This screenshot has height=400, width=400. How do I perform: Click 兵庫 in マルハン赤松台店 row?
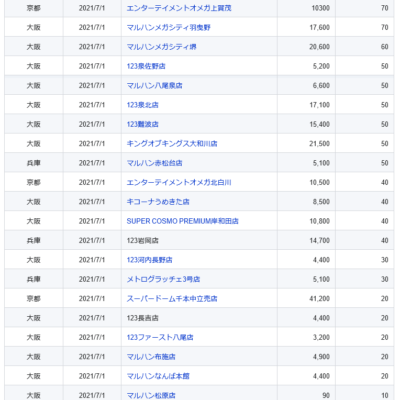point(34,163)
